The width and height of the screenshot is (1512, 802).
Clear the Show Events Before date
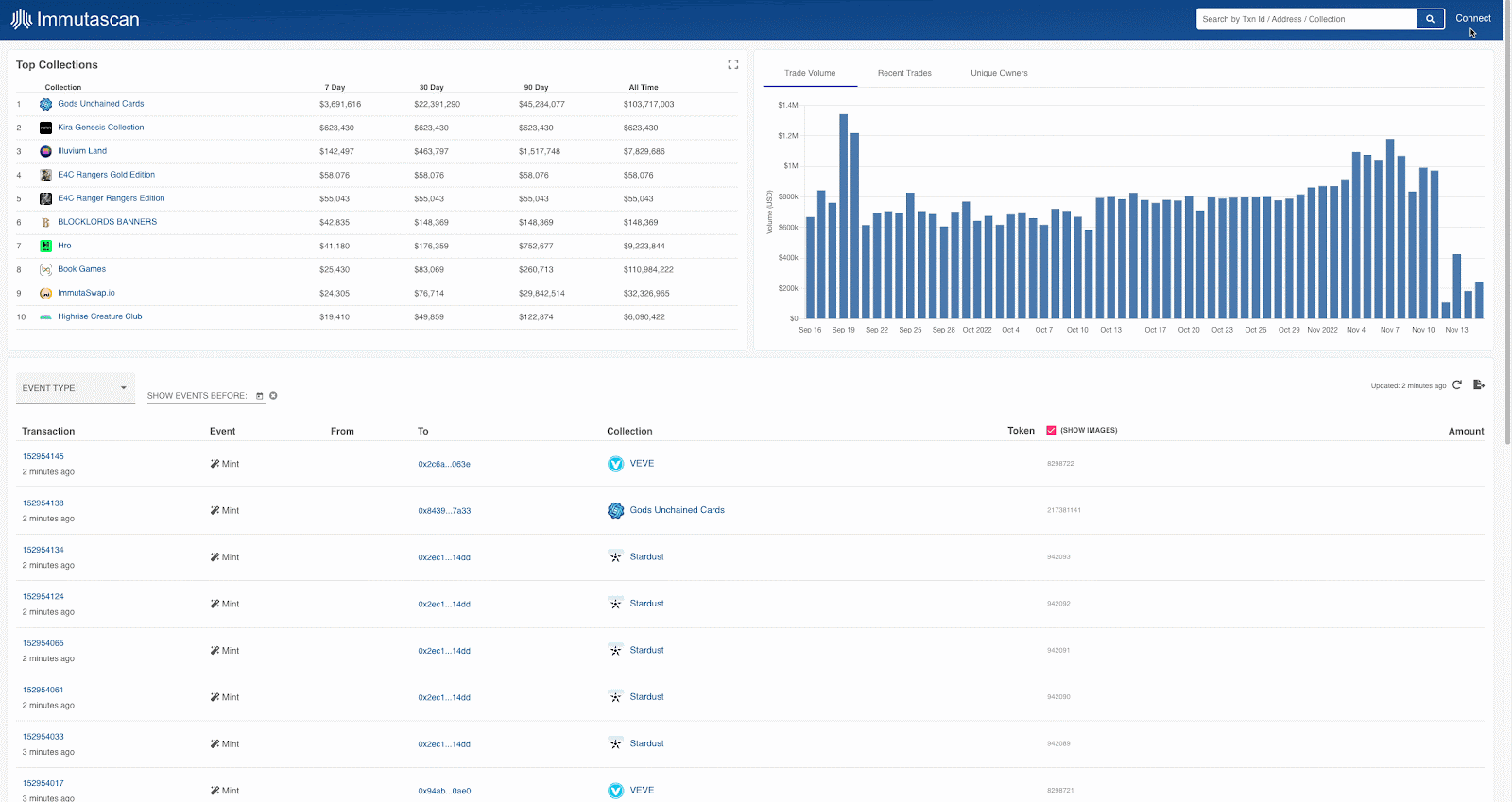click(x=273, y=396)
